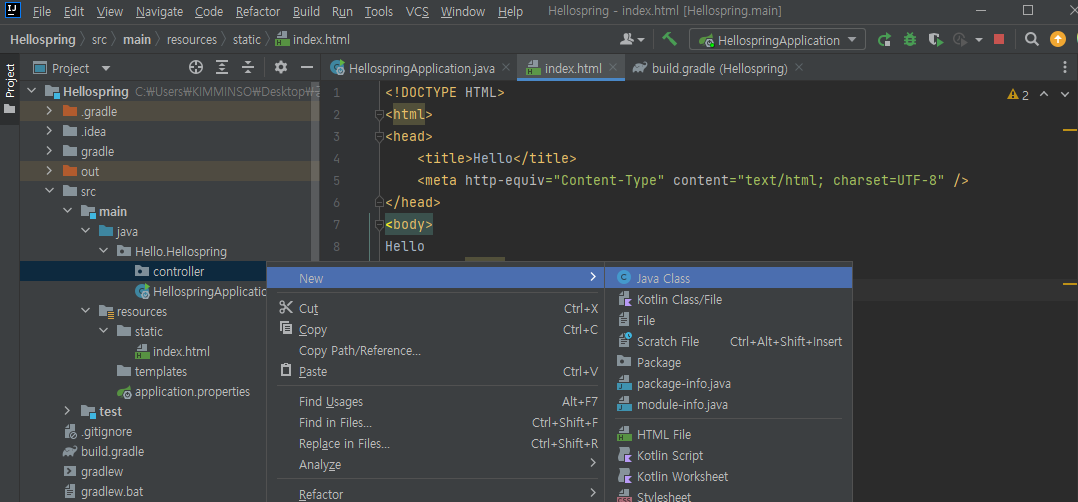This screenshot has height=502, width=1078.
Task: Choose Kotlin Class/File from submenu
Action: tap(728, 300)
